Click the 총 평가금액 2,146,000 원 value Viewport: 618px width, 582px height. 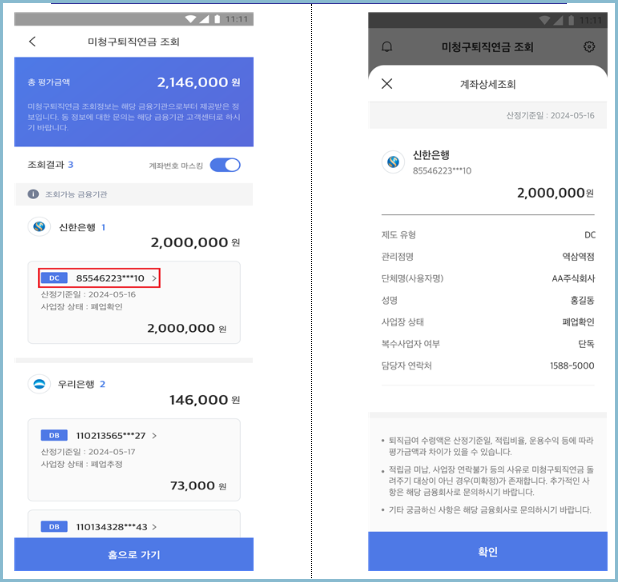click(199, 82)
